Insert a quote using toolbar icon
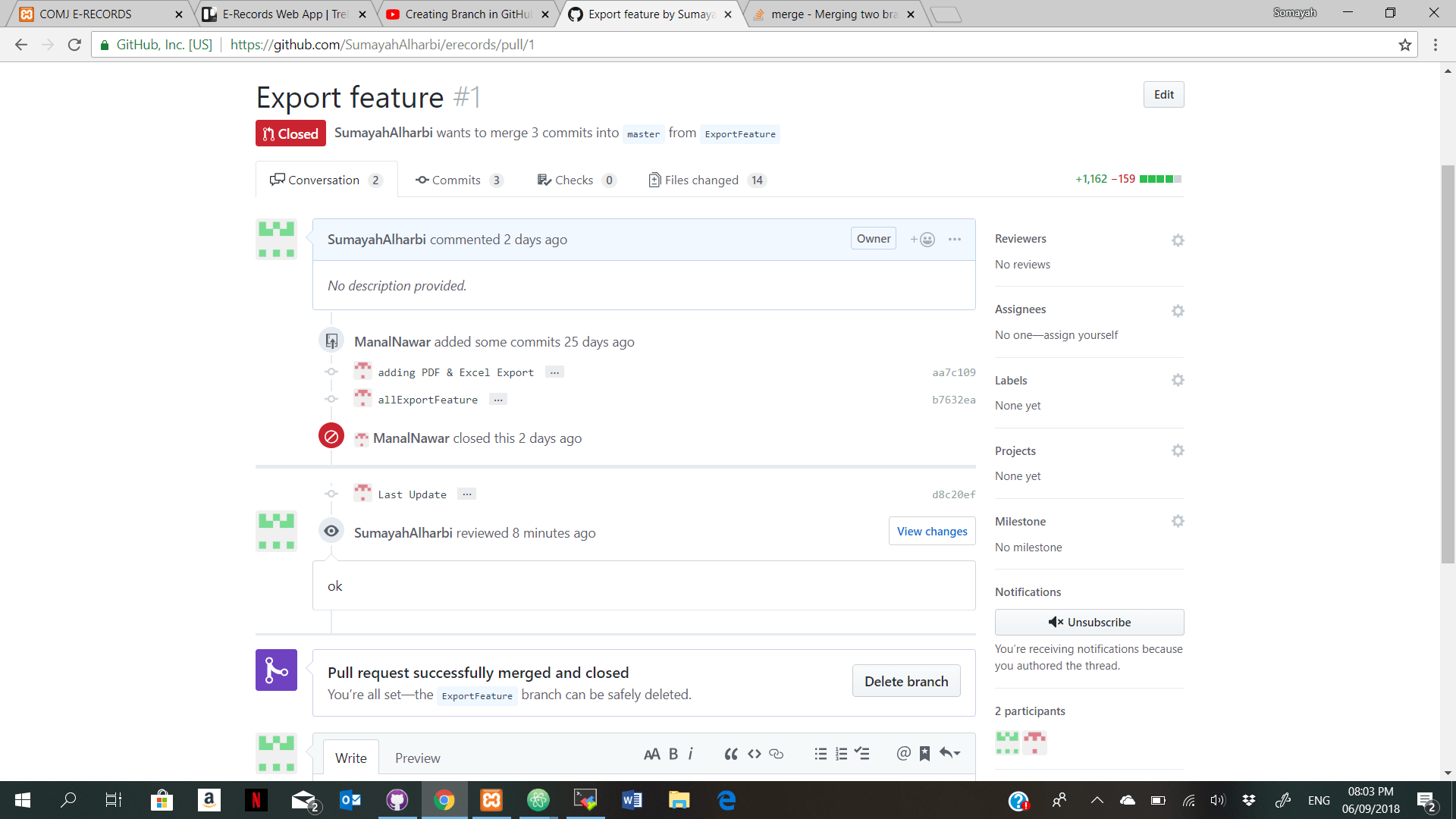This screenshot has width=1456, height=819. [x=730, y=754]
